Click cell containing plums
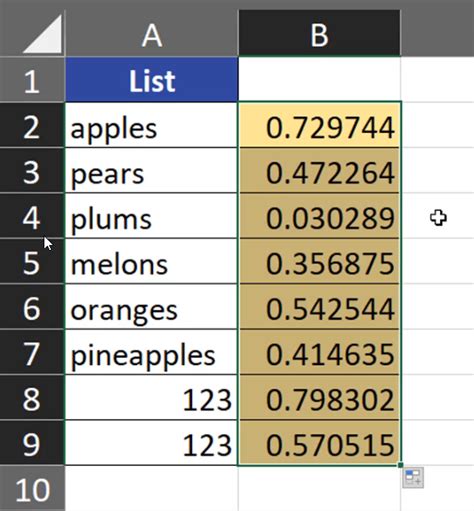 coord(152,216)
